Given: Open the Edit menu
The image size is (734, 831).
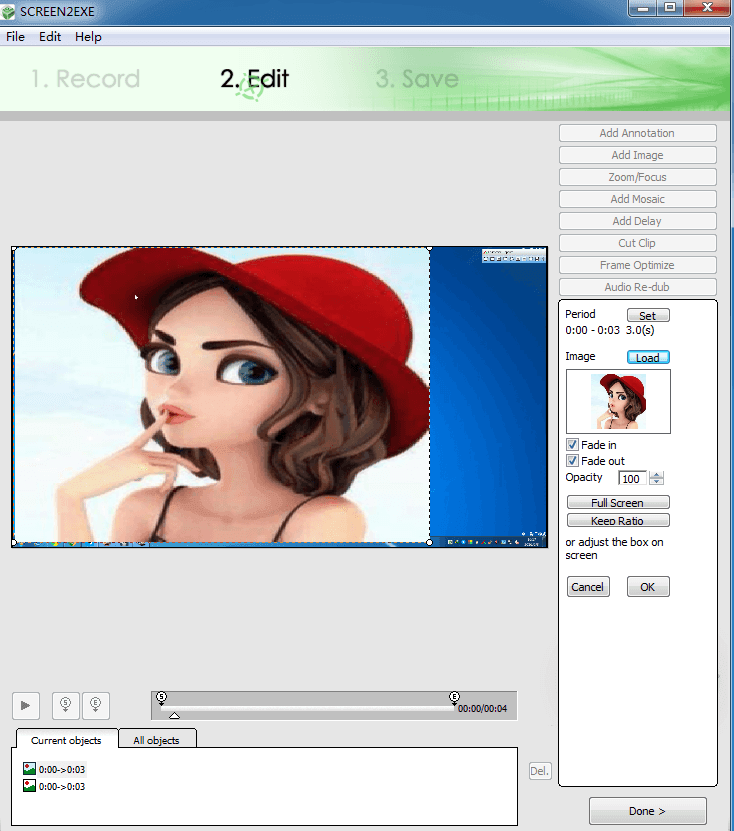Looking at the screenshot, I should 50,37.
